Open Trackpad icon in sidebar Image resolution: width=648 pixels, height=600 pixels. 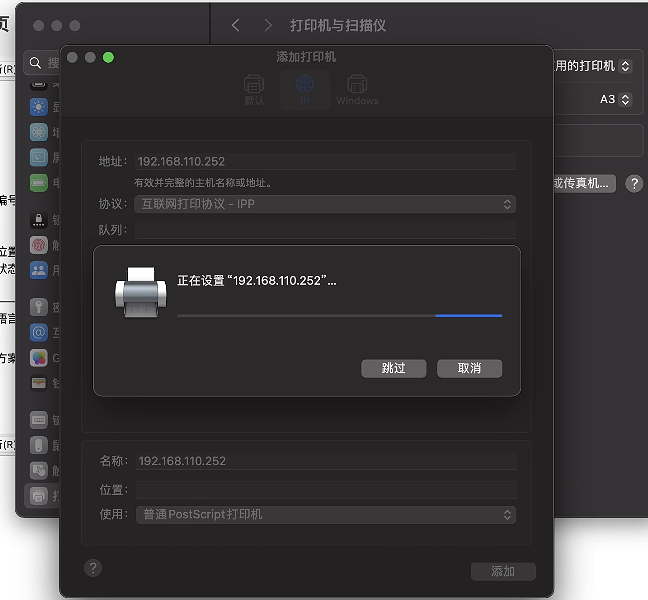[x=39, y=470]
